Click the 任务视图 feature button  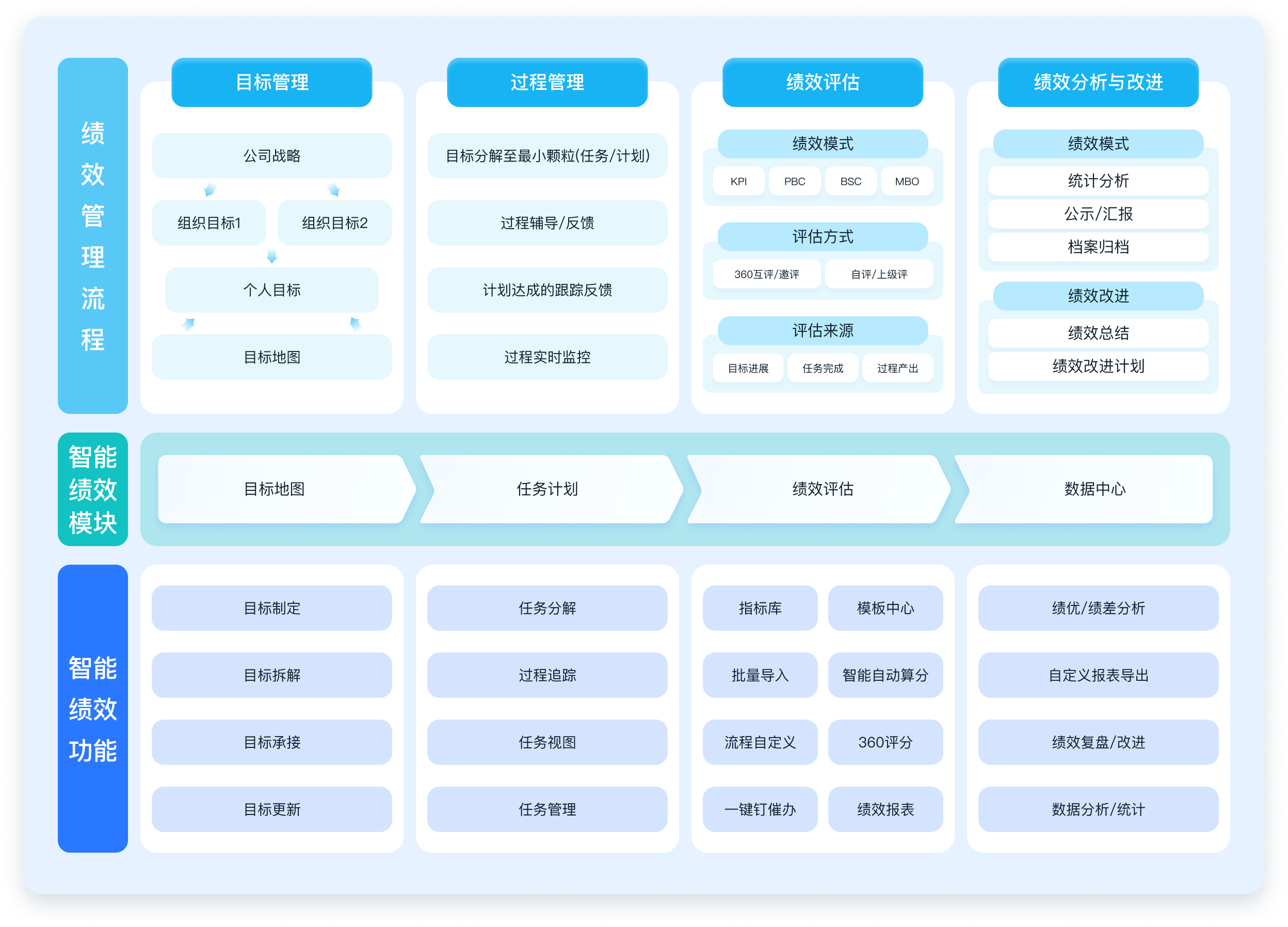(547, 742)
